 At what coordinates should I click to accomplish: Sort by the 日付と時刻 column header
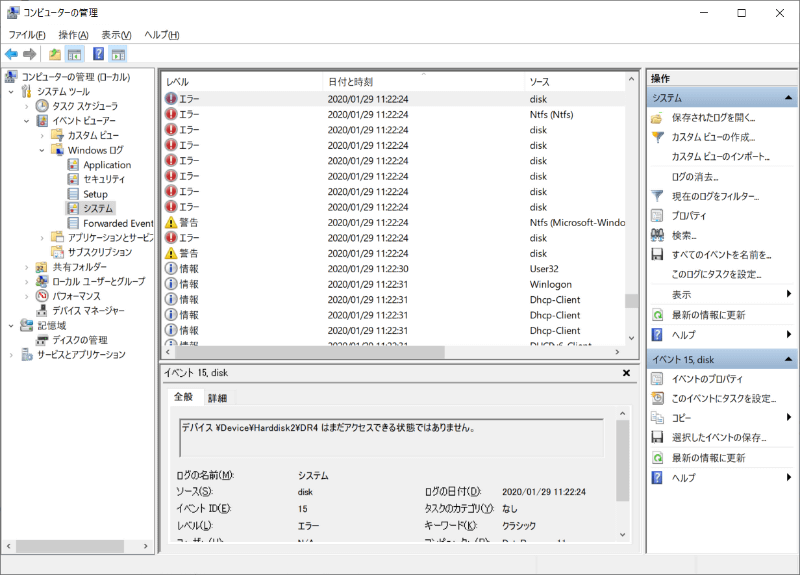[x=423, y=82]
